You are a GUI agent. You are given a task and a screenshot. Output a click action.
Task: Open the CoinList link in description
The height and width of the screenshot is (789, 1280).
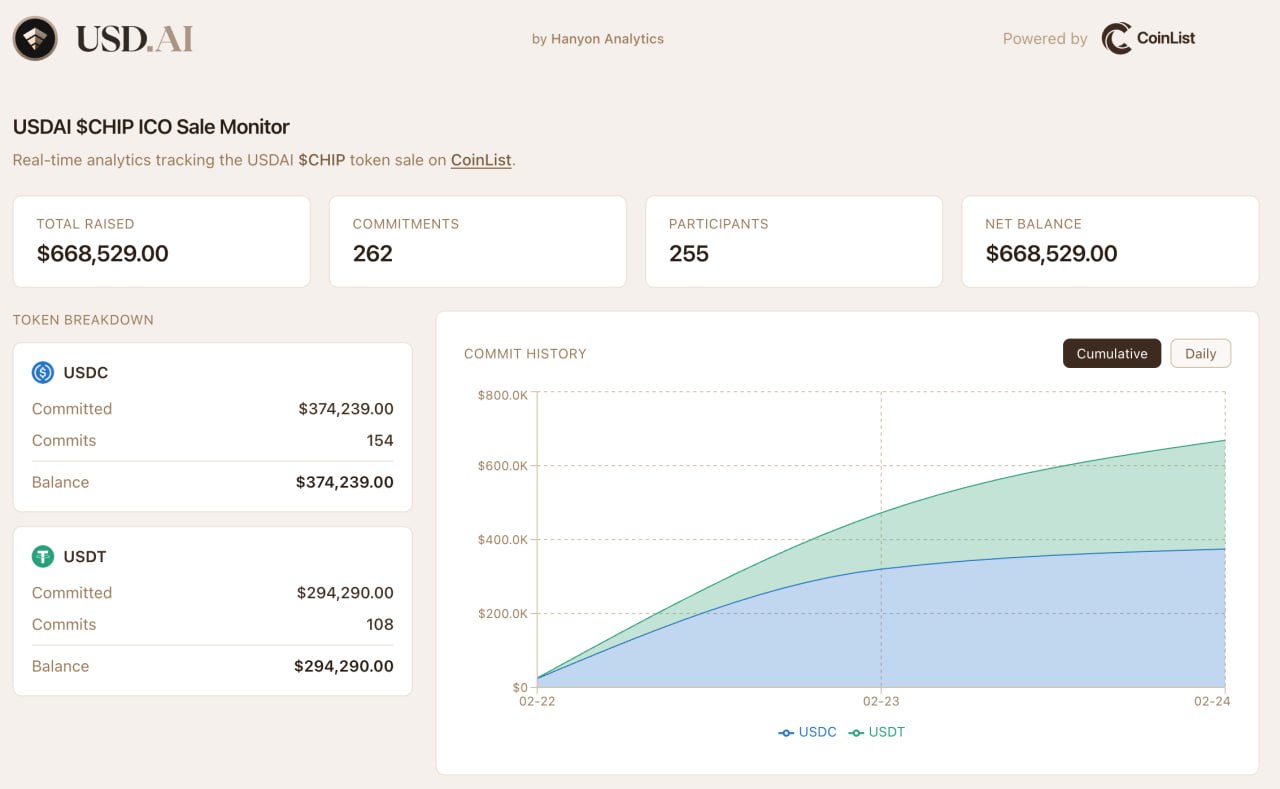click(x=481, y=160)
